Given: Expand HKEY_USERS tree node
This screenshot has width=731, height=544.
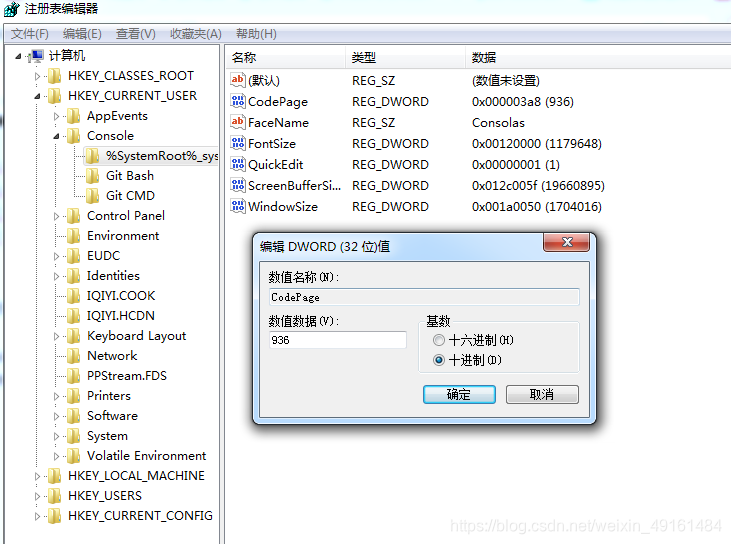Looking at the screenshot, I should [x=37, y=496].
